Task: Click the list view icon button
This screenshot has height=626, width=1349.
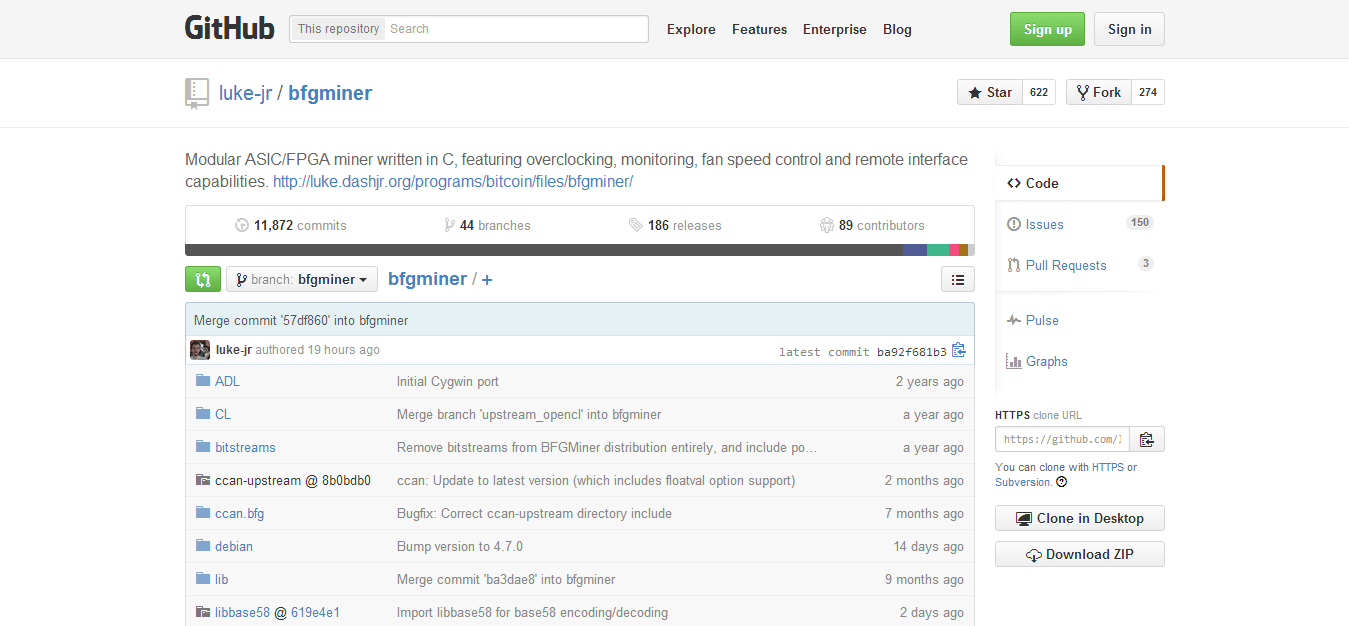Action: [958, 279]
